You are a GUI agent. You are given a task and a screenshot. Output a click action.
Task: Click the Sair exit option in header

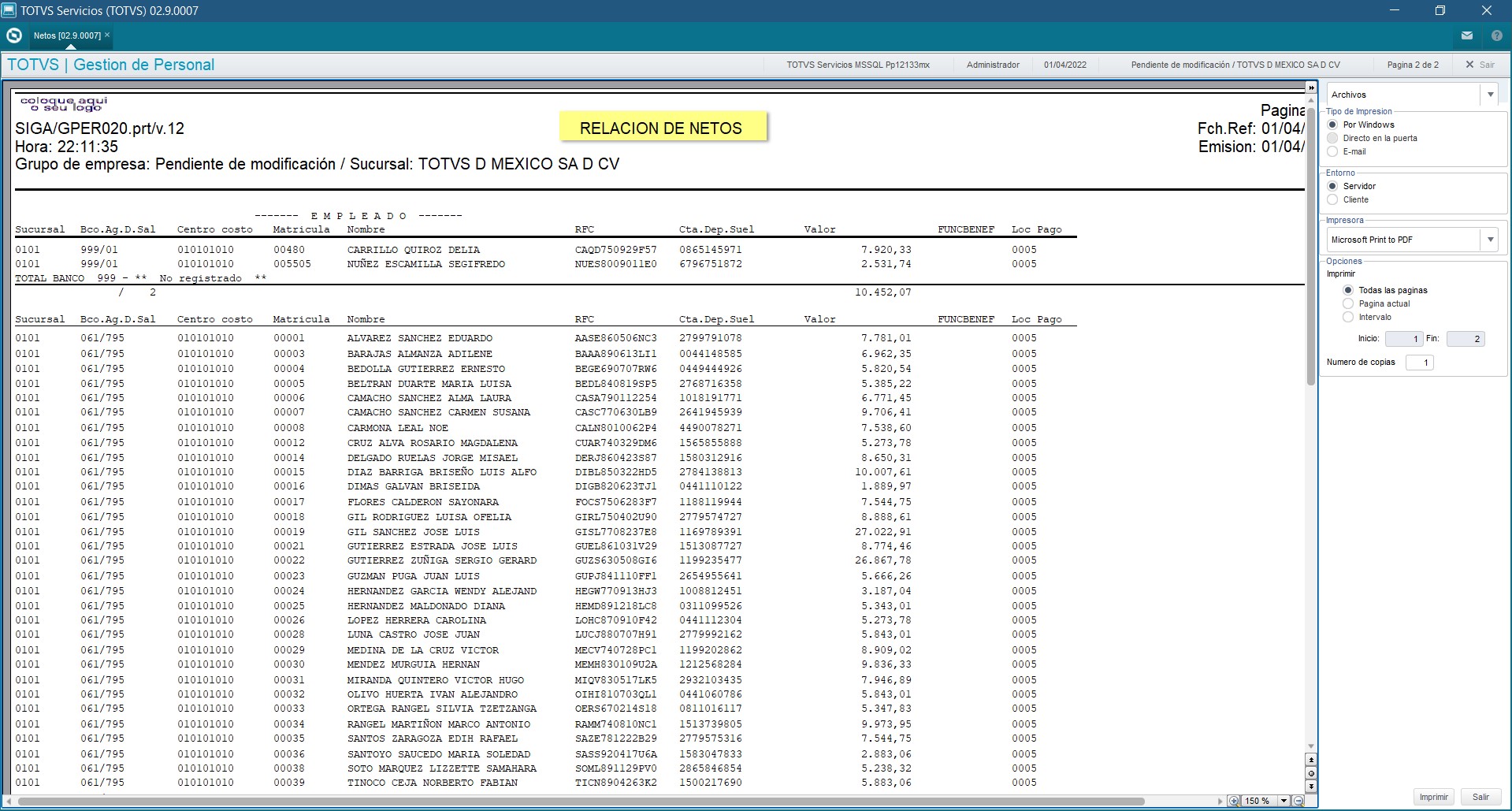[x=1480, y=65]
